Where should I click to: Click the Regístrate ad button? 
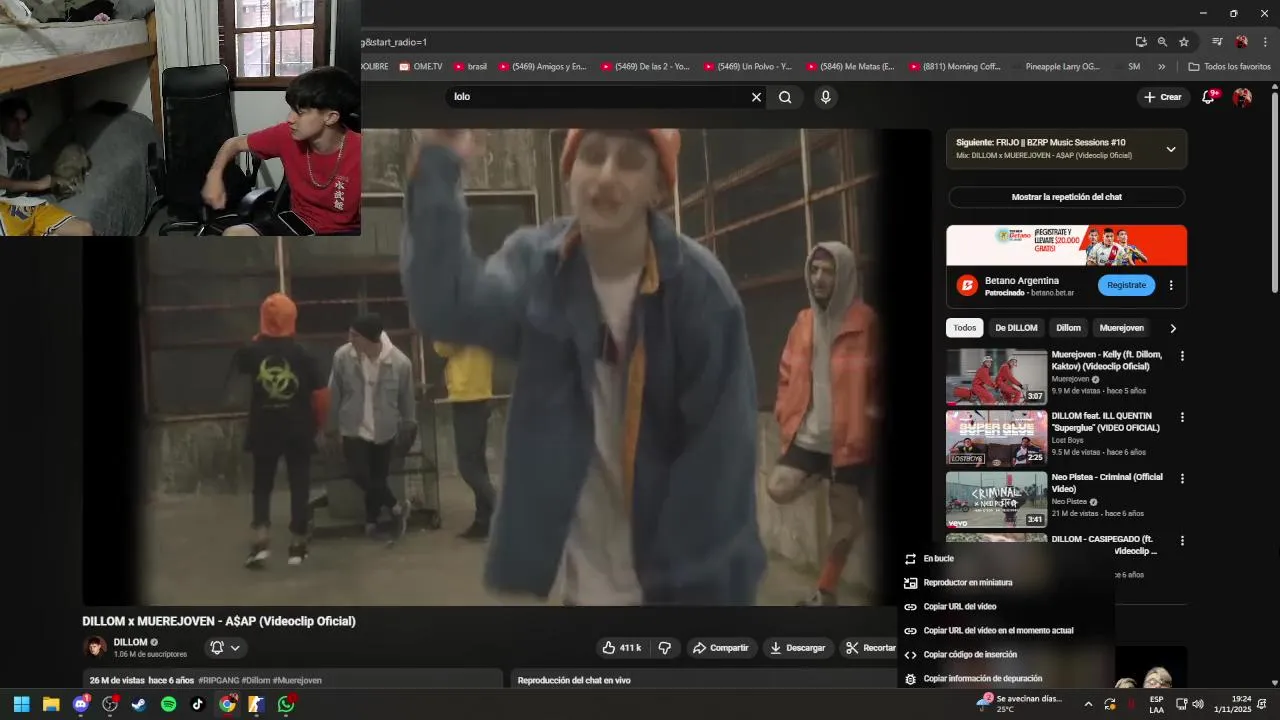1126,285
